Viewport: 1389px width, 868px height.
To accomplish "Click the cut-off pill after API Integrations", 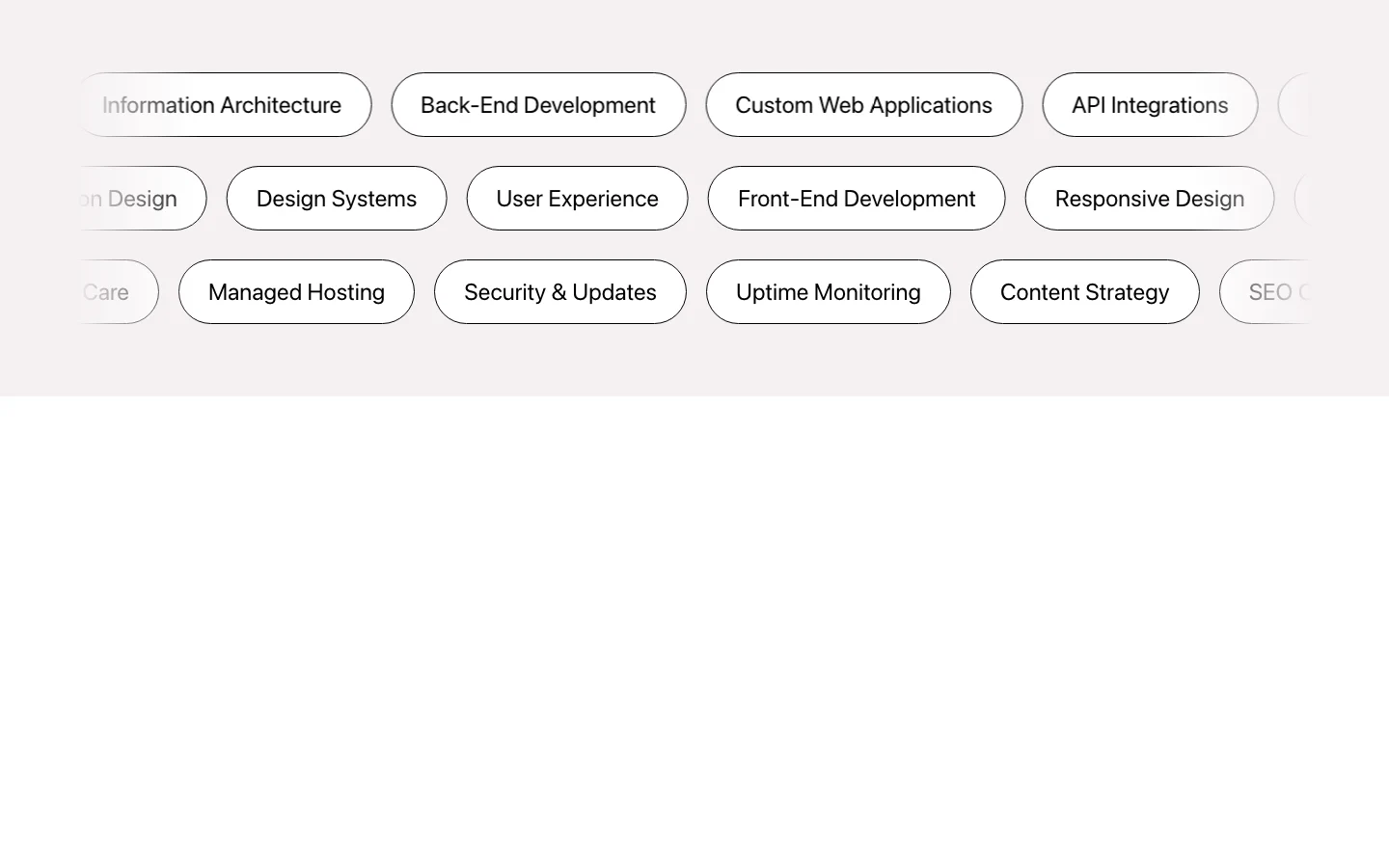I will point(1294,104).
